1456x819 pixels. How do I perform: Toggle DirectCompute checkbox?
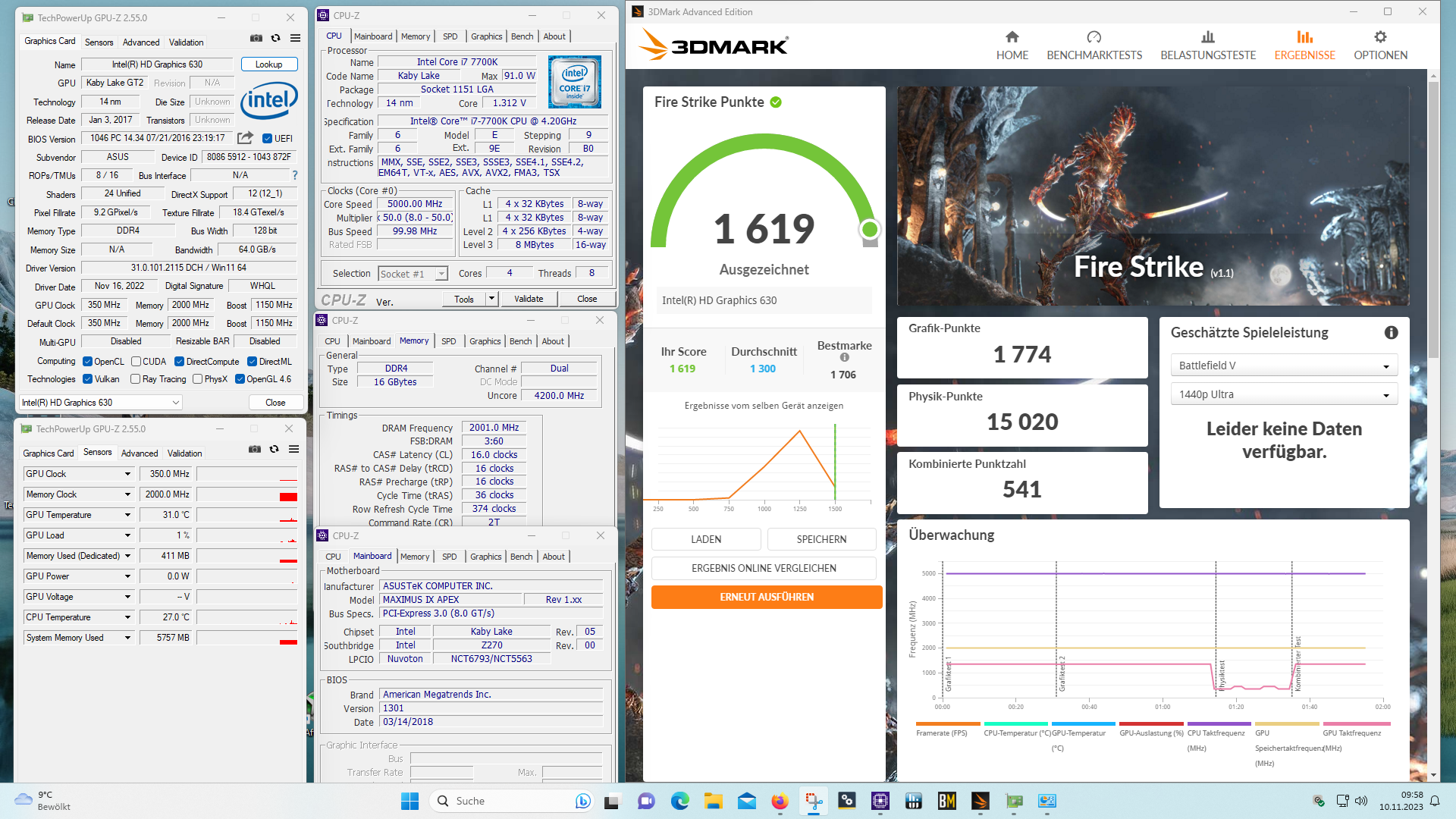pos(179,362)
